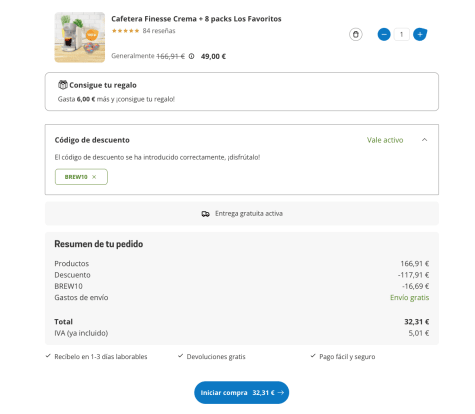
Task: Click the checkmark beside Pago fácil y seguro
Action: point(313,356)
